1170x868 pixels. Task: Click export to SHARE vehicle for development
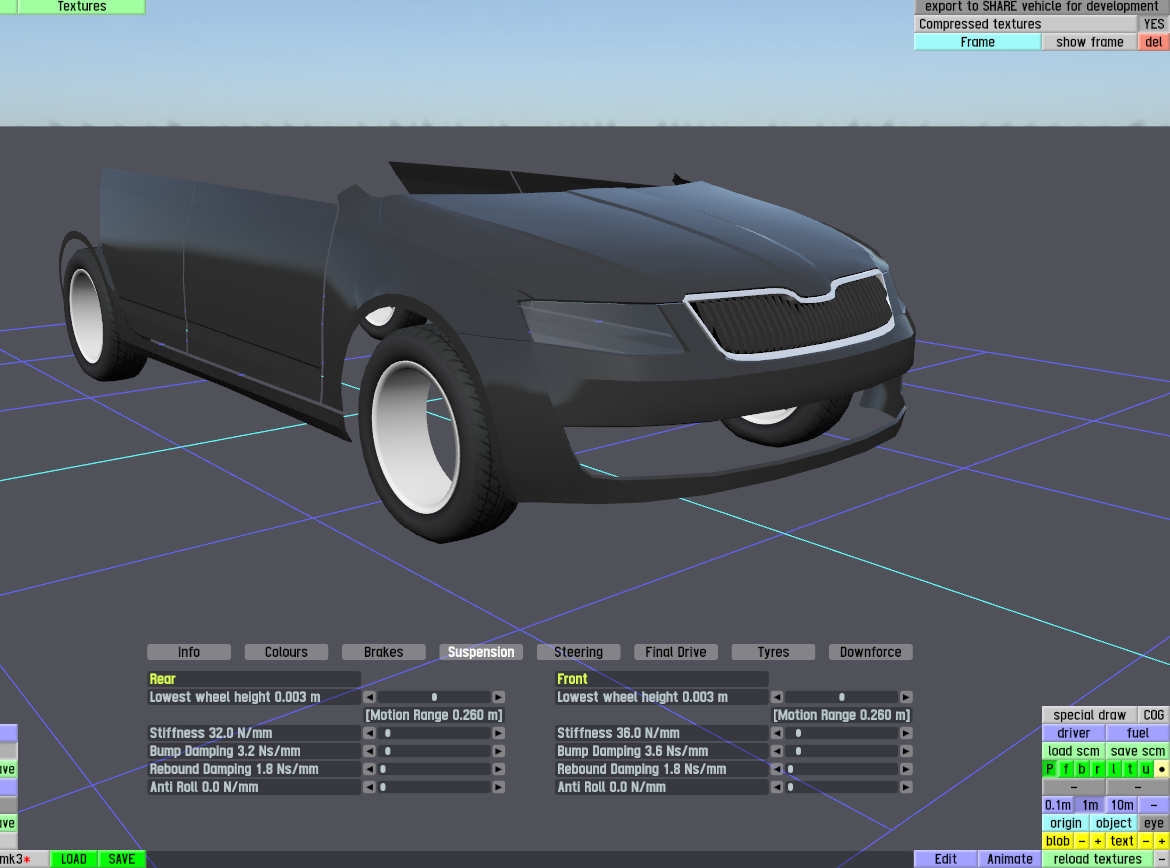coord(1042,7)
